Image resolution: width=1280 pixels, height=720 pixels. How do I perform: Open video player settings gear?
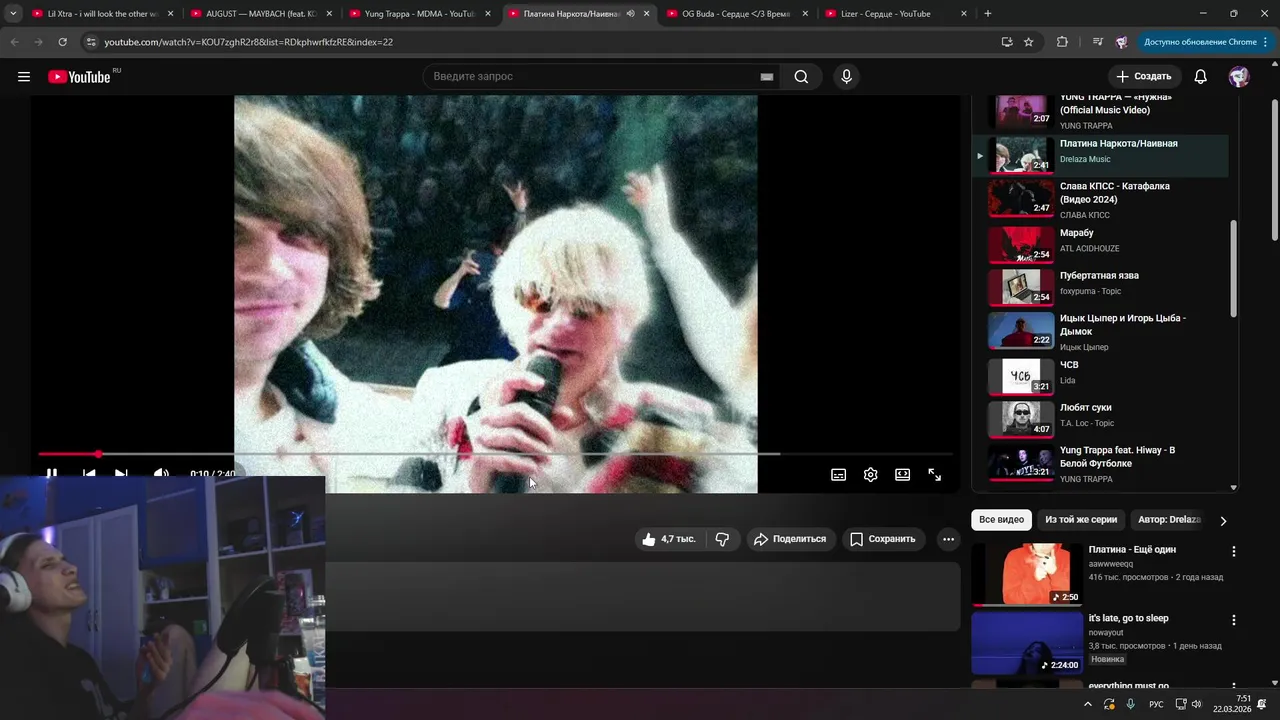pyautogui.click(x=871, y=475)
